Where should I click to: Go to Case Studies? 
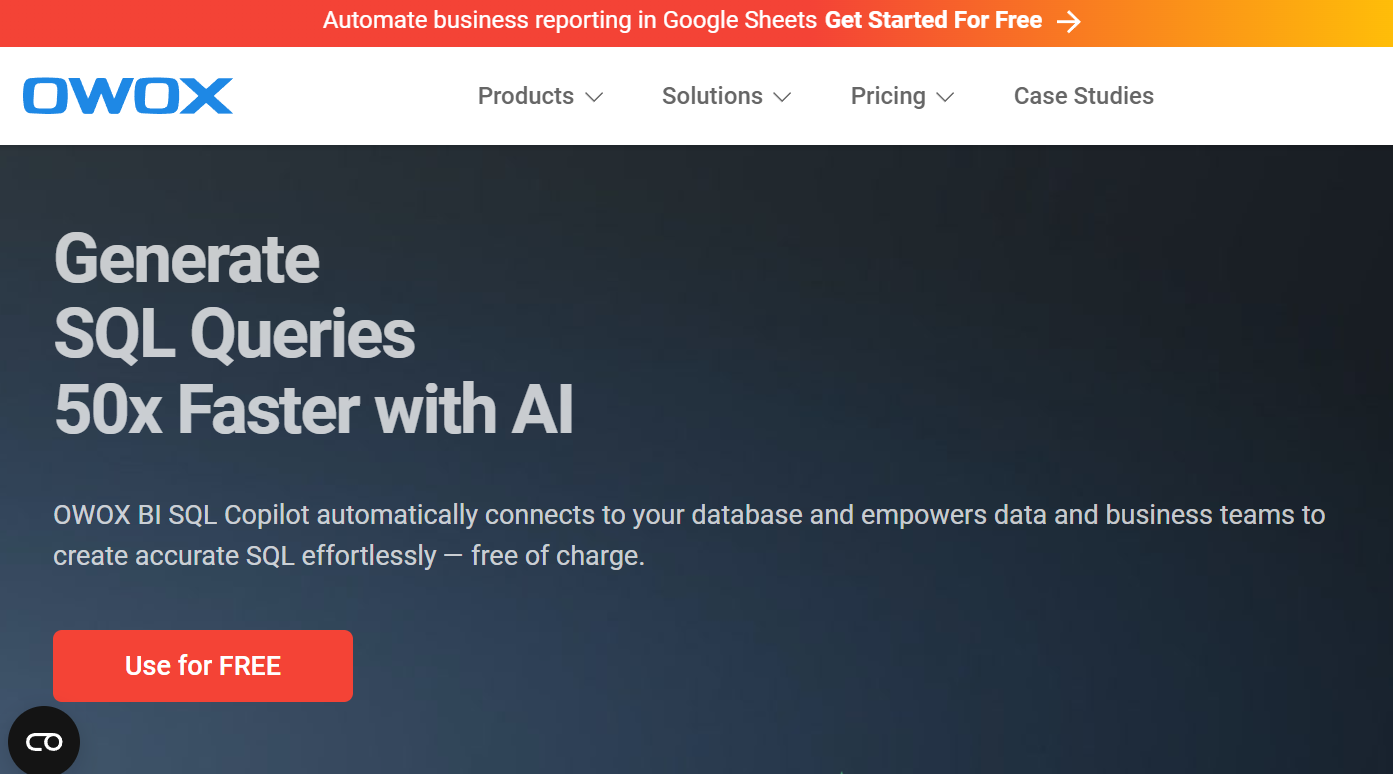click(x=1084, y=96)
